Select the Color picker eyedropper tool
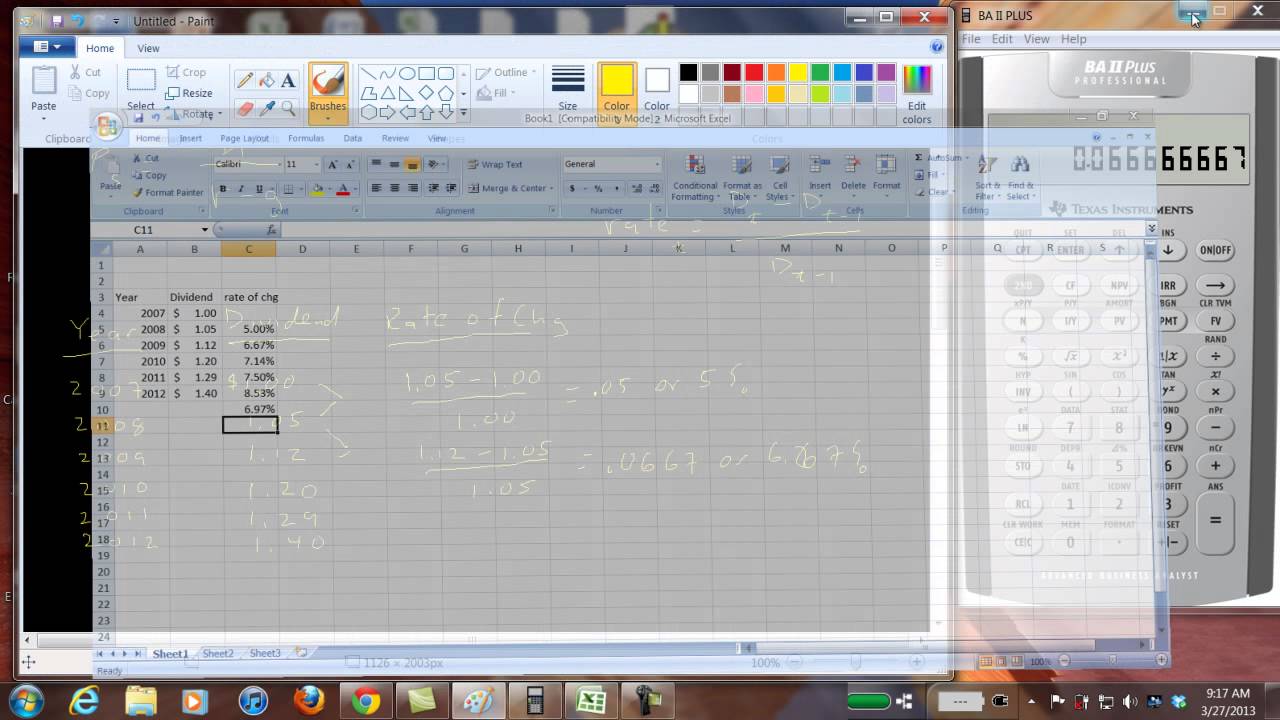1280x720 pixels. [266, 107]
